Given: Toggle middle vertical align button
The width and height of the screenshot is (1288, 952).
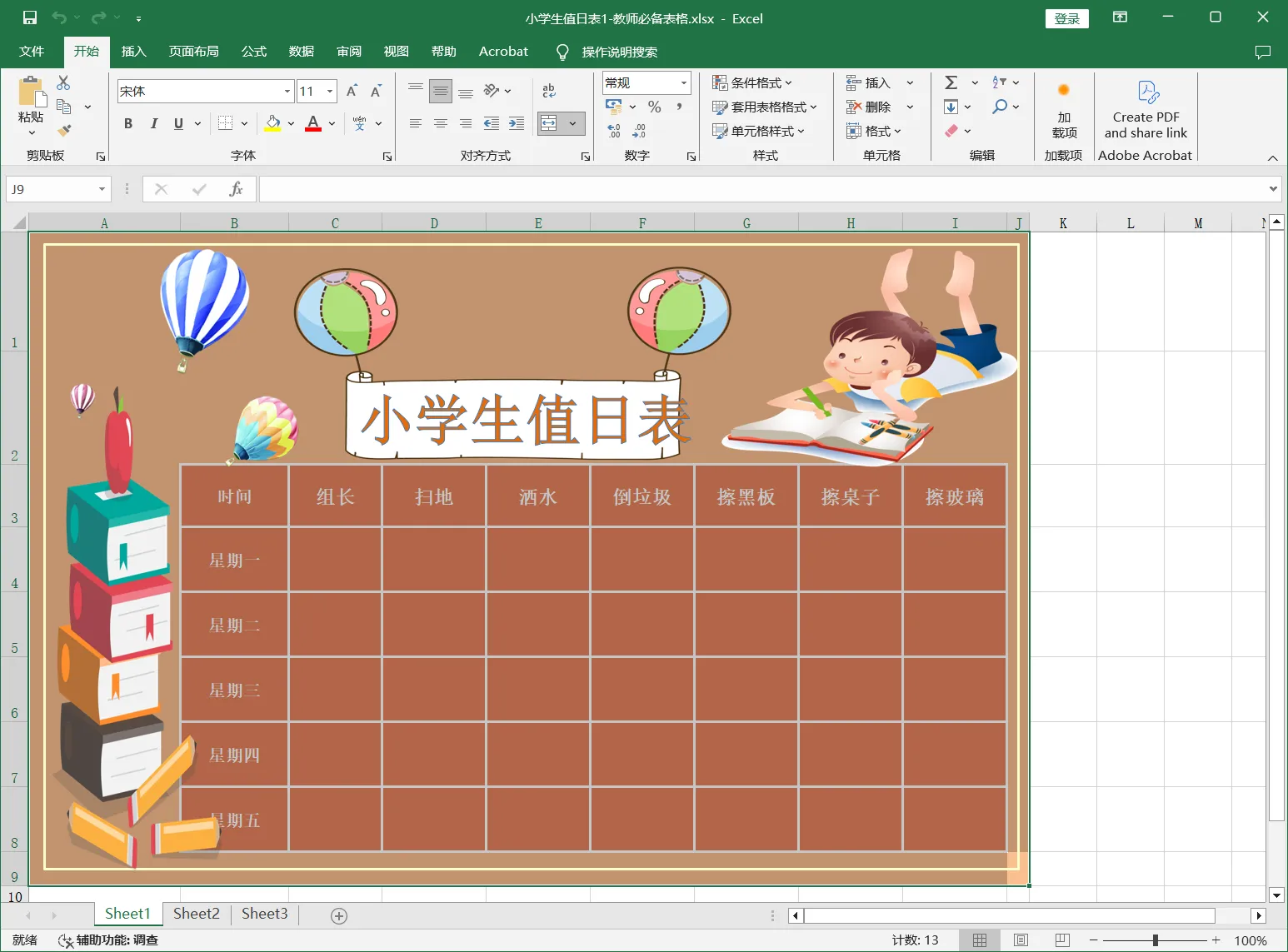Looking at the screenshot, I should point(441,91).
